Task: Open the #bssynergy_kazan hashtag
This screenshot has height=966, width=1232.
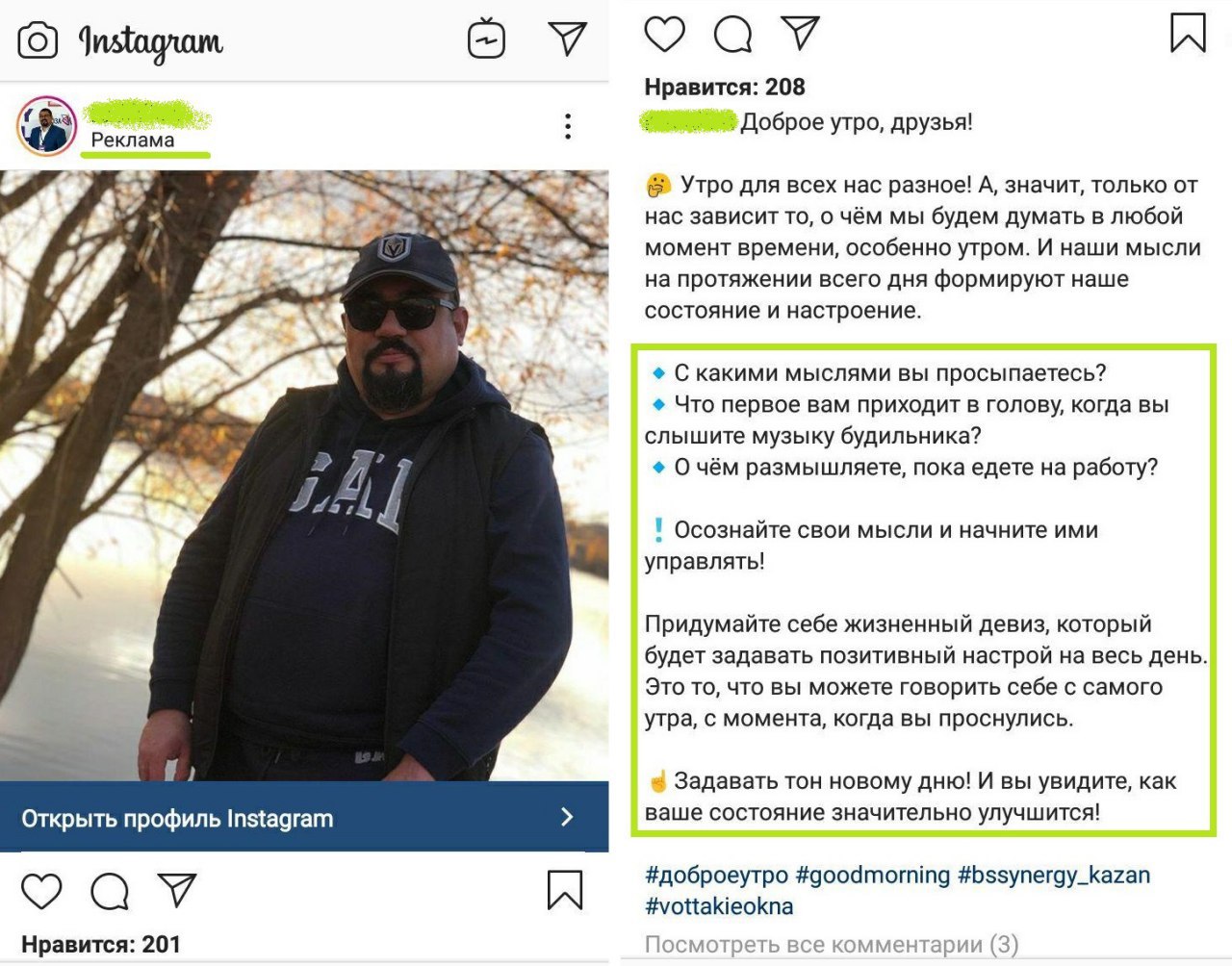Action: point(1054,875)
